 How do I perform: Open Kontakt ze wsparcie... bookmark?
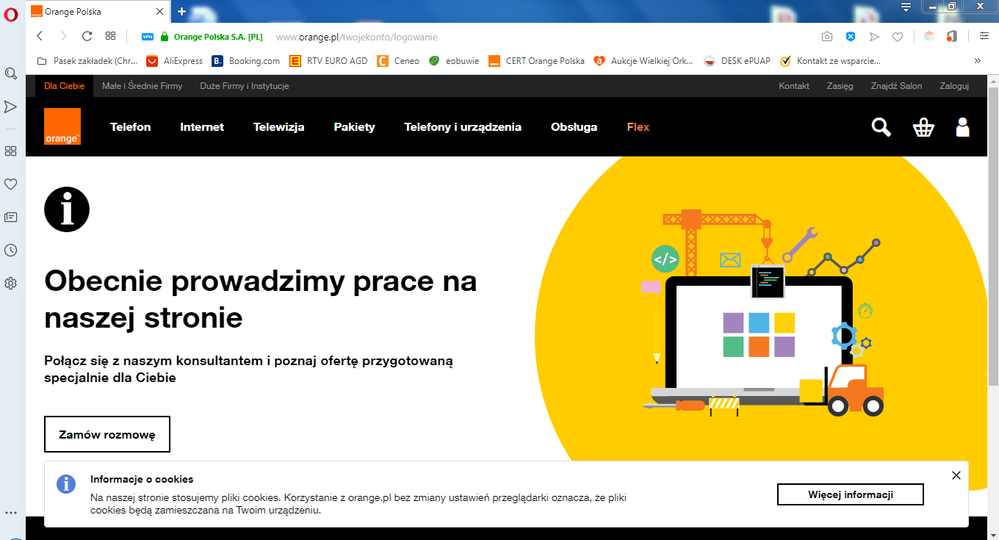830,61
